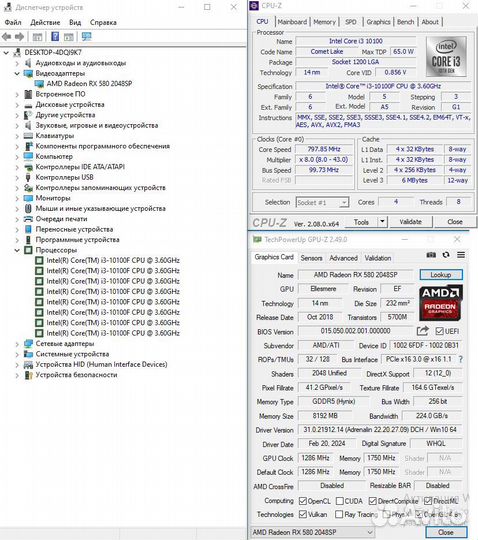The width and height of the screenshot is (478, 540).
Task: Click the Tools button in CPU-Z
Action: click(361, 222)
